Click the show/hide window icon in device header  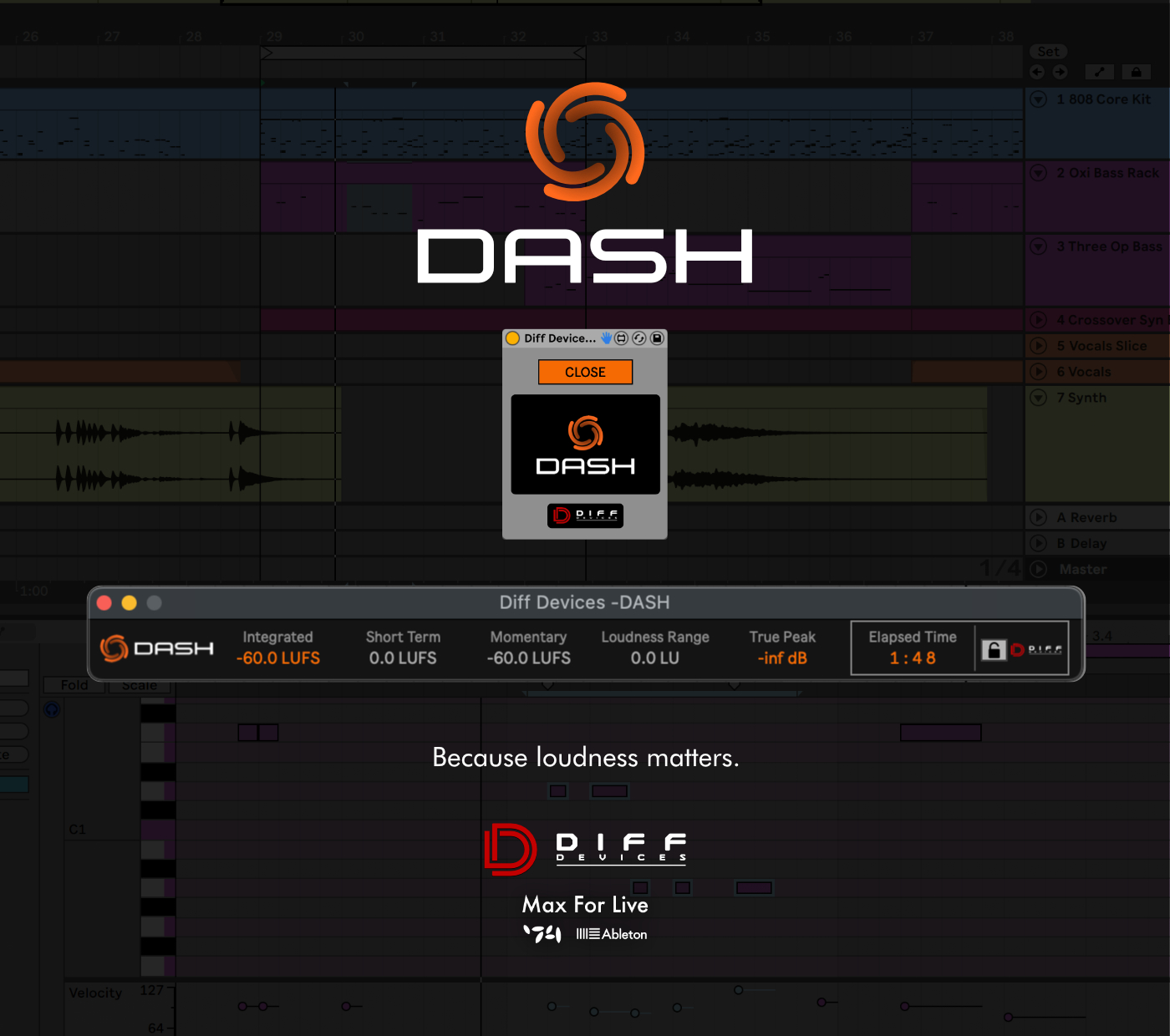[621, 338]
